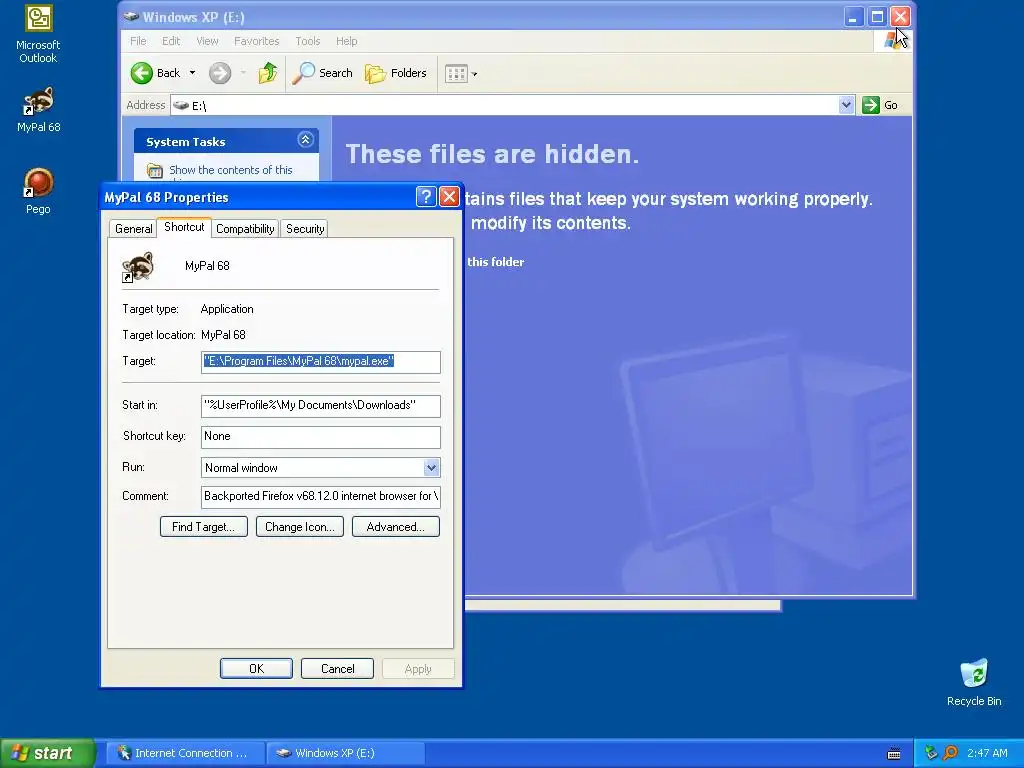The height and width of the screenshot is (768, 1024).
Task: Click the Start in field
Action: pos(321,406)
